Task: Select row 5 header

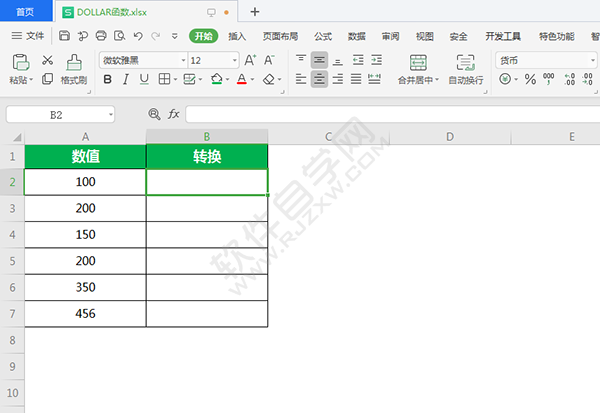Action: [x=12, y=261]
